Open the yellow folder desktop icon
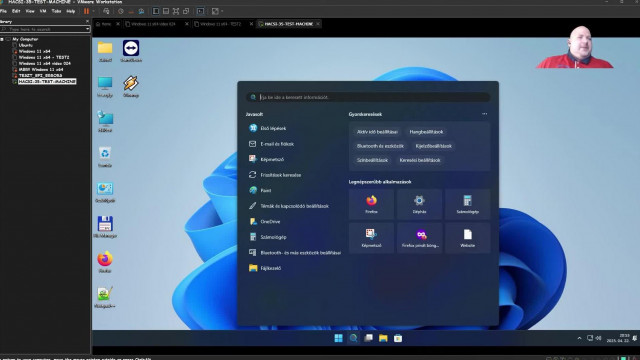Image resolution: width=640 pixels, height=360 pixels. 105,51
